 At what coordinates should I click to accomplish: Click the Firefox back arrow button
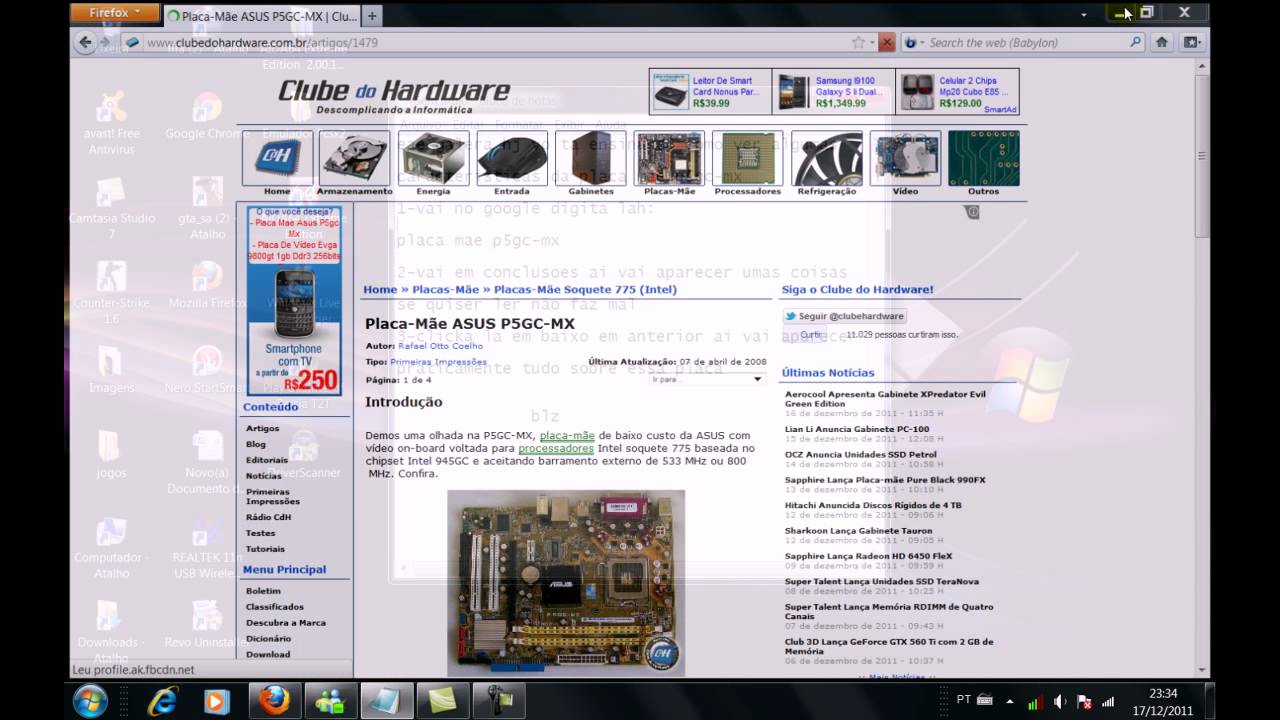pos(85,42)
